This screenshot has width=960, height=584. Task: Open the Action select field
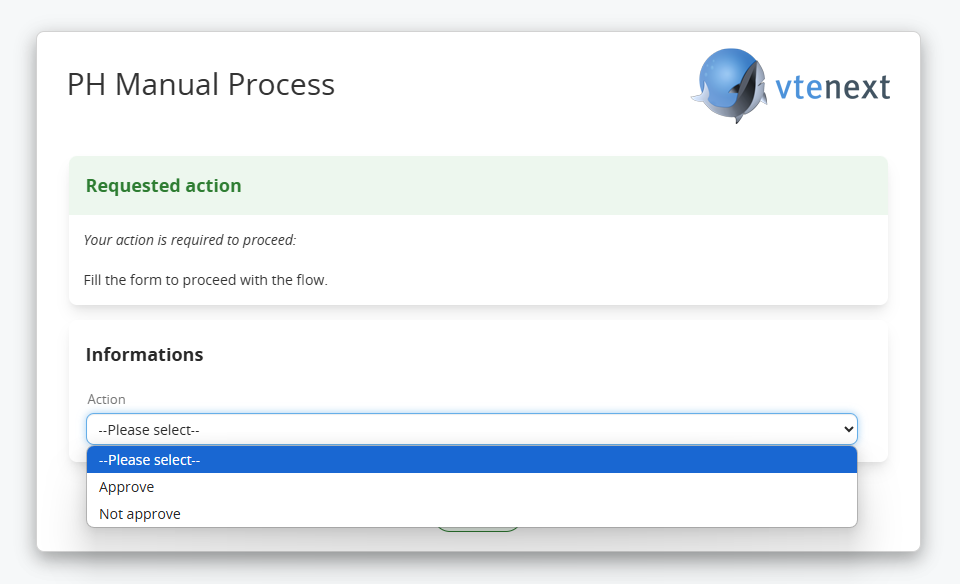point(471,429)
